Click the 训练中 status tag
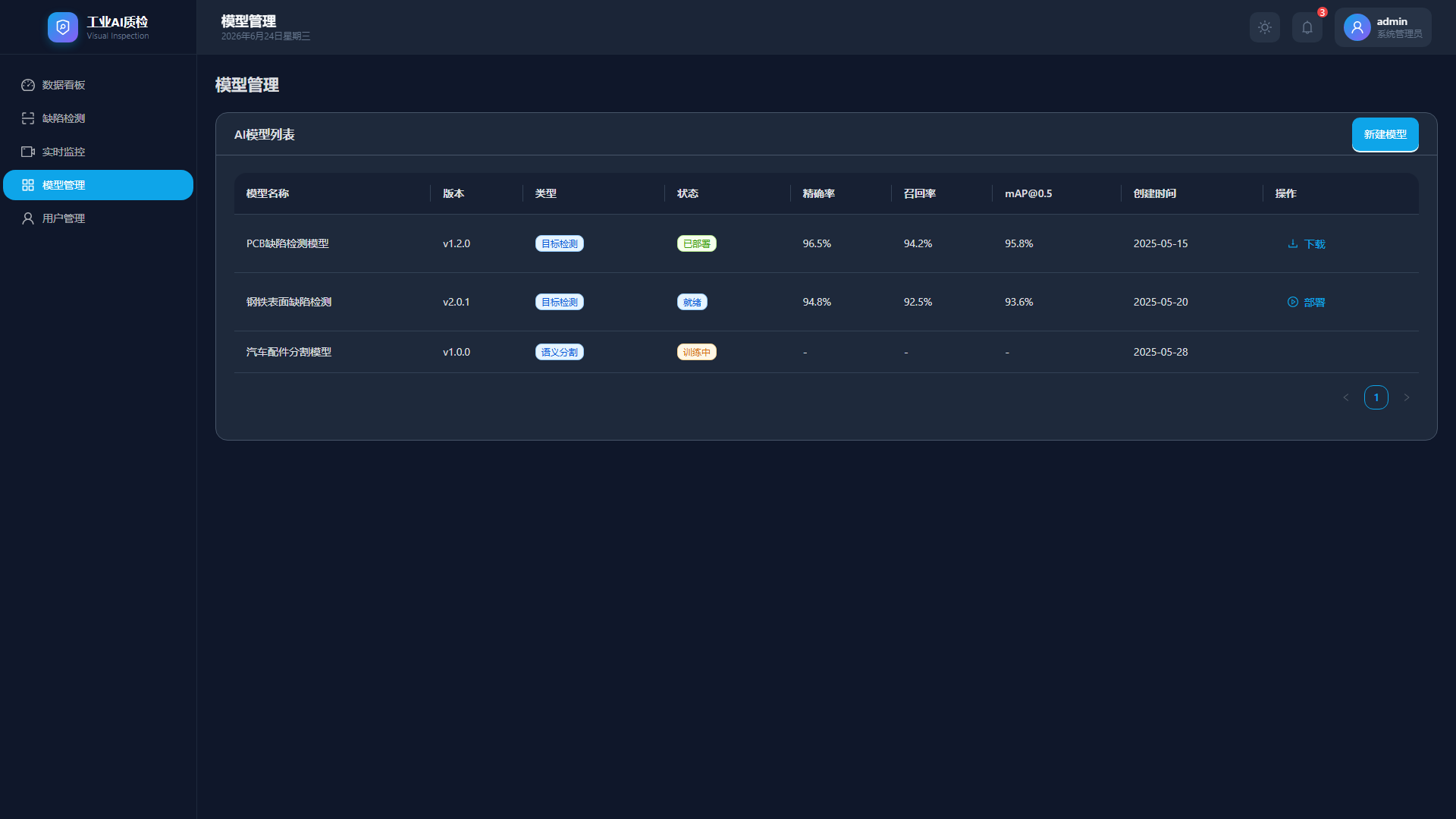 click(x=697, y=352)
